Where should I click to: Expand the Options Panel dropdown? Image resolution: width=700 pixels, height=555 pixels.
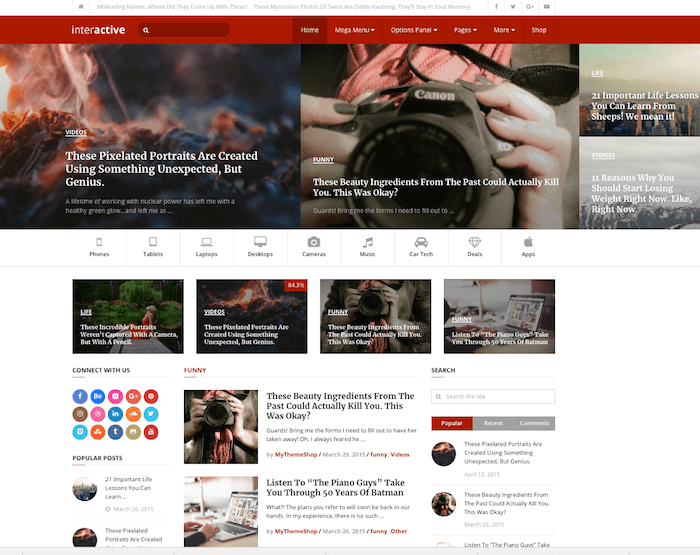pyautogui.click(x=414, y=30)
